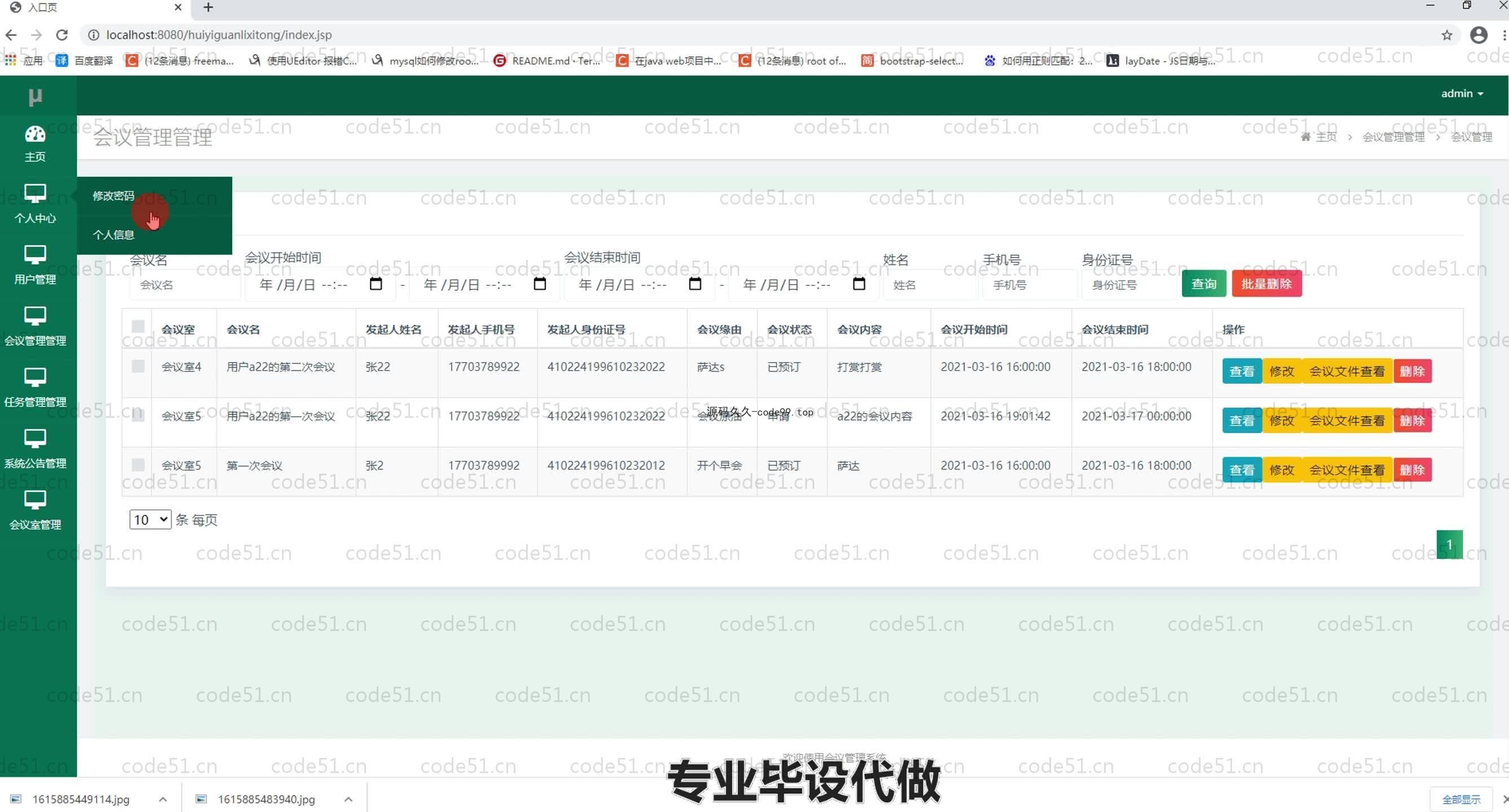The image size is (1509, 812).
Task: Click green 查询 button
Action: coord(1203,284)
